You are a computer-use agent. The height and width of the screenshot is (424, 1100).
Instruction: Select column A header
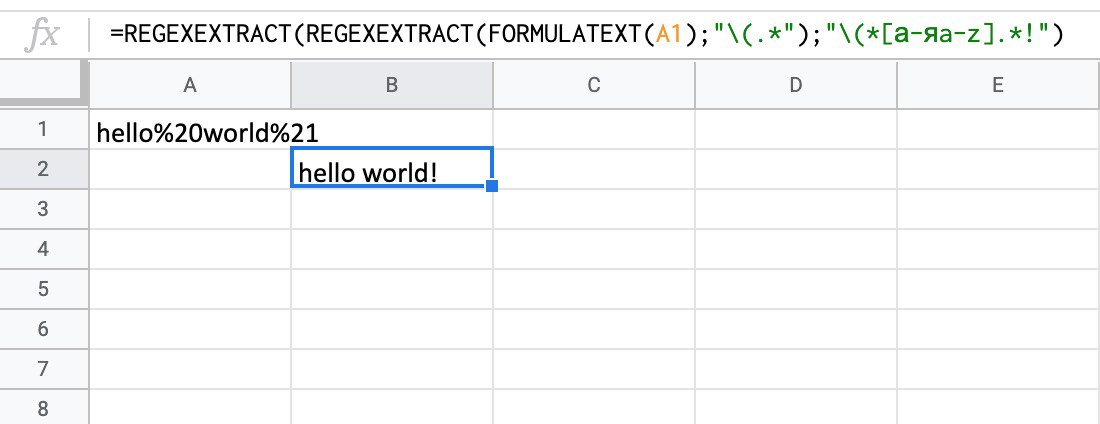189,85
